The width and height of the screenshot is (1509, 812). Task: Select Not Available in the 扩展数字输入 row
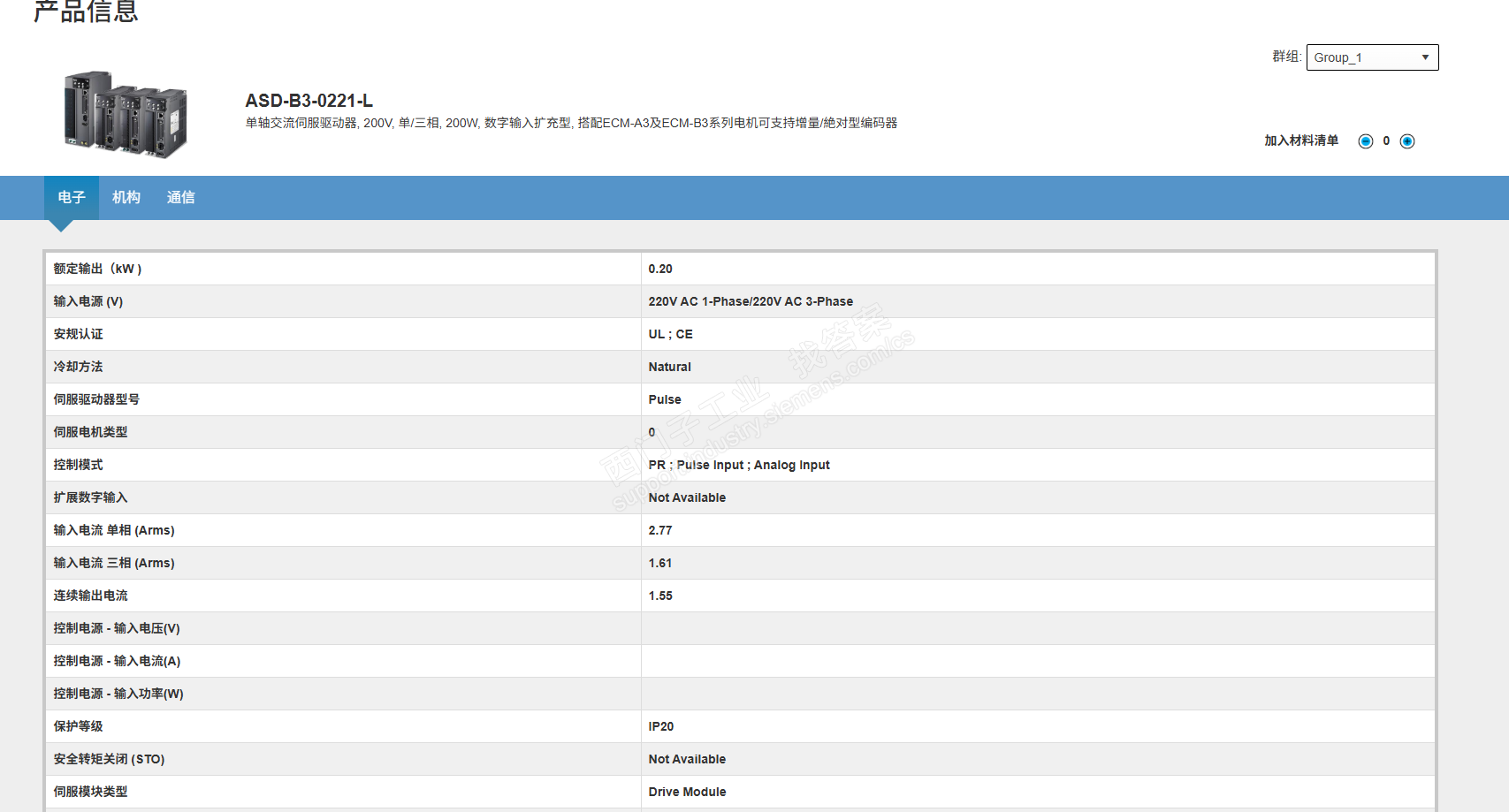point(687,497)
